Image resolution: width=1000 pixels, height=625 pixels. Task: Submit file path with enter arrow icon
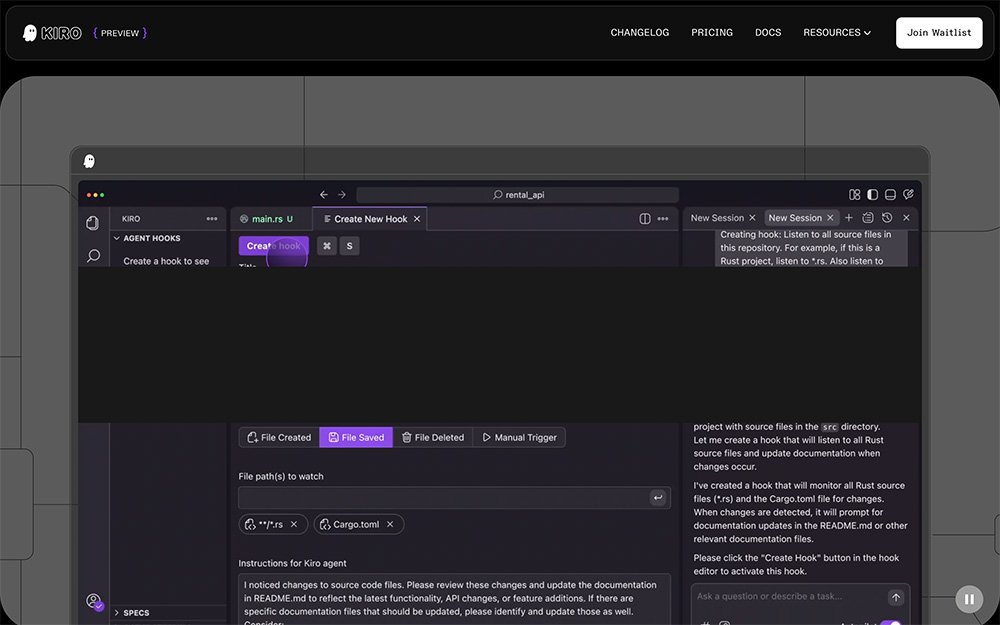pos(658,497)
